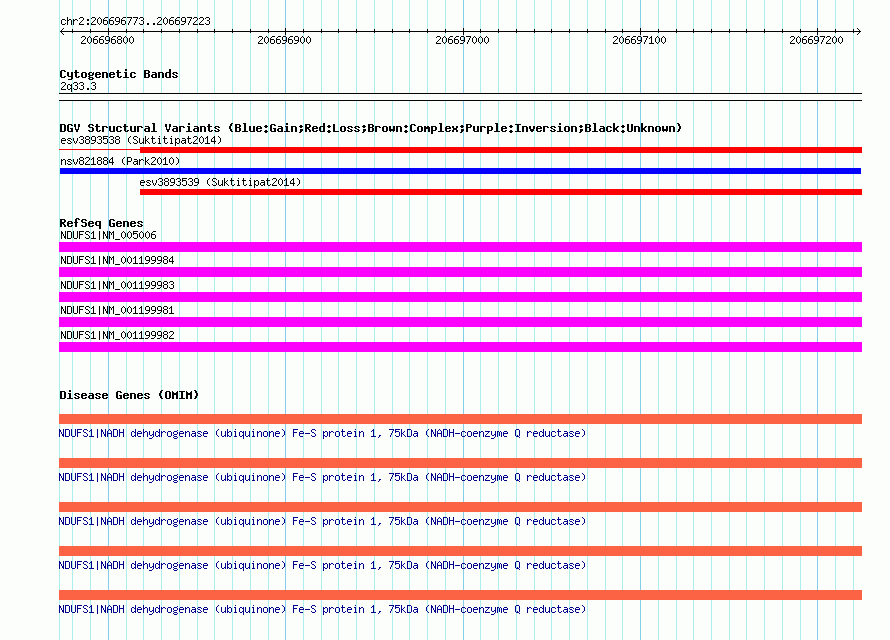
Task: Click the Disease Genes (OMIM) track heading
Action: point(129,395)
